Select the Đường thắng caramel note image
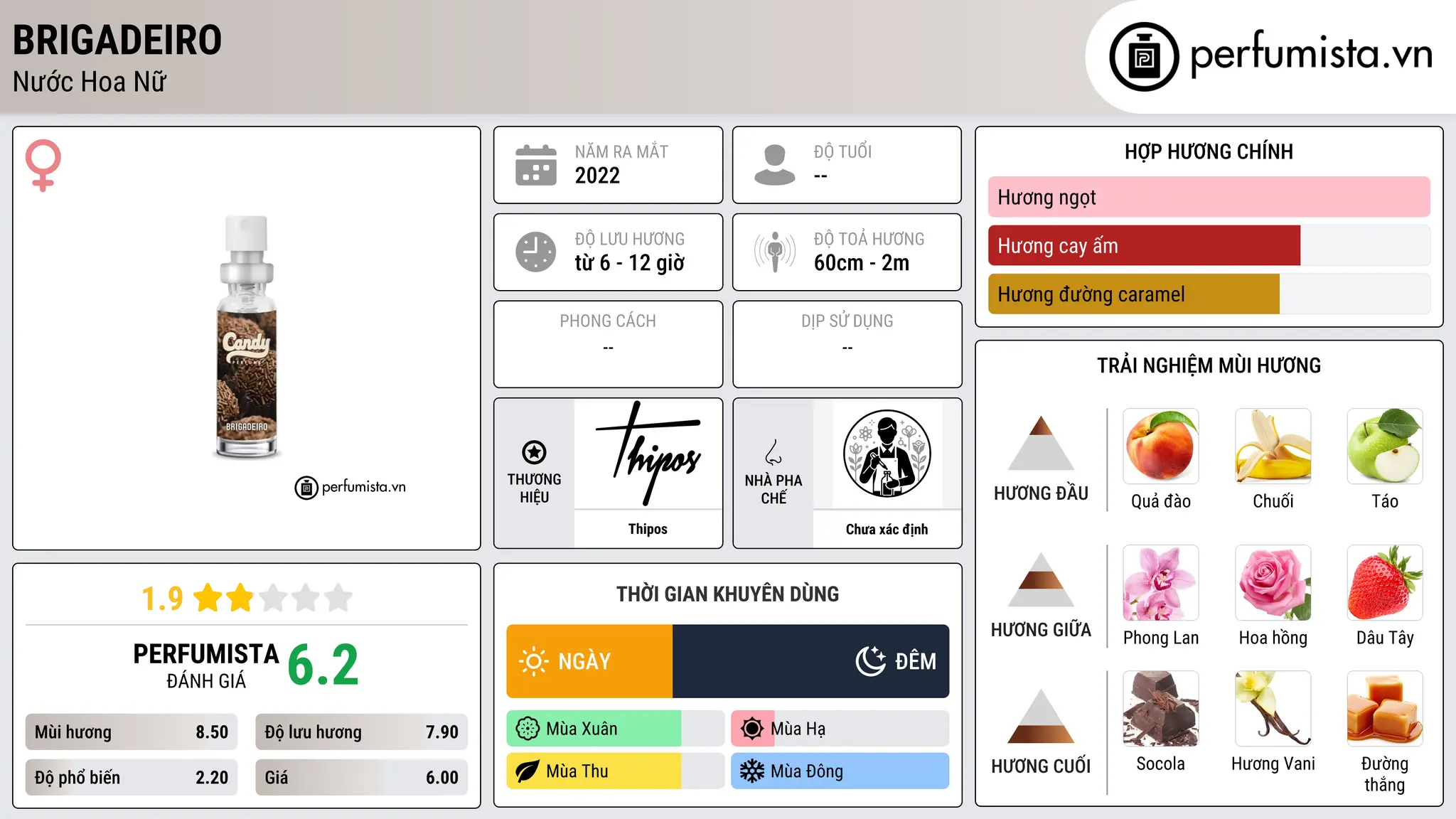 click(1385, 709)
